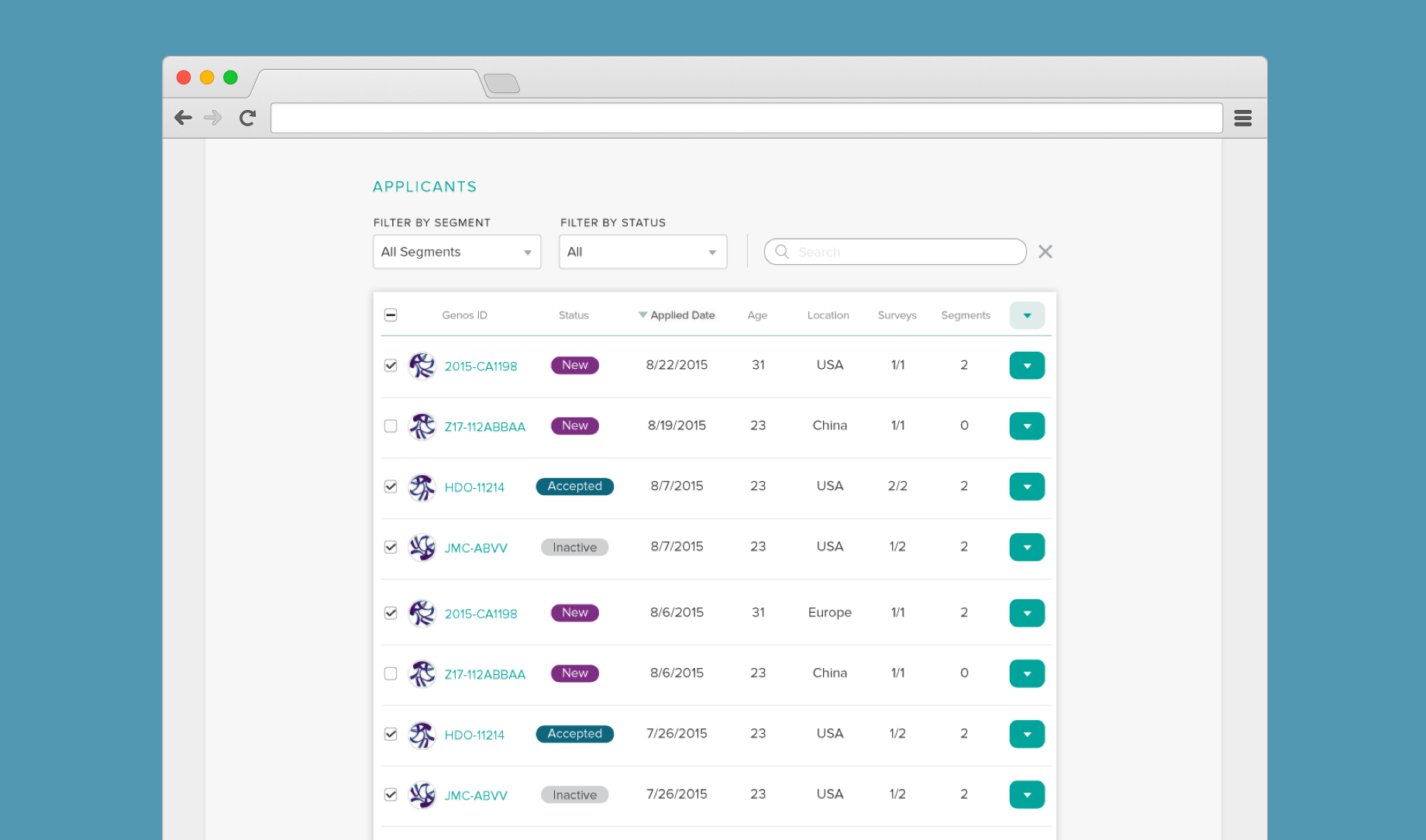Open a new browser tab

[x=501, y=83]
